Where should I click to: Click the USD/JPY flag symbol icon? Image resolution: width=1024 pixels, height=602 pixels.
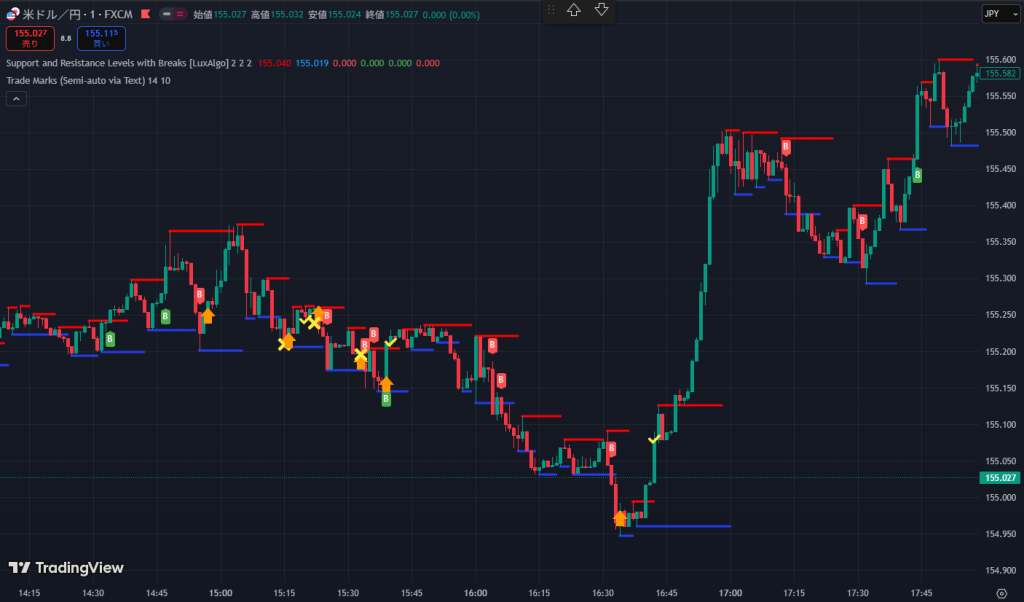12,14
